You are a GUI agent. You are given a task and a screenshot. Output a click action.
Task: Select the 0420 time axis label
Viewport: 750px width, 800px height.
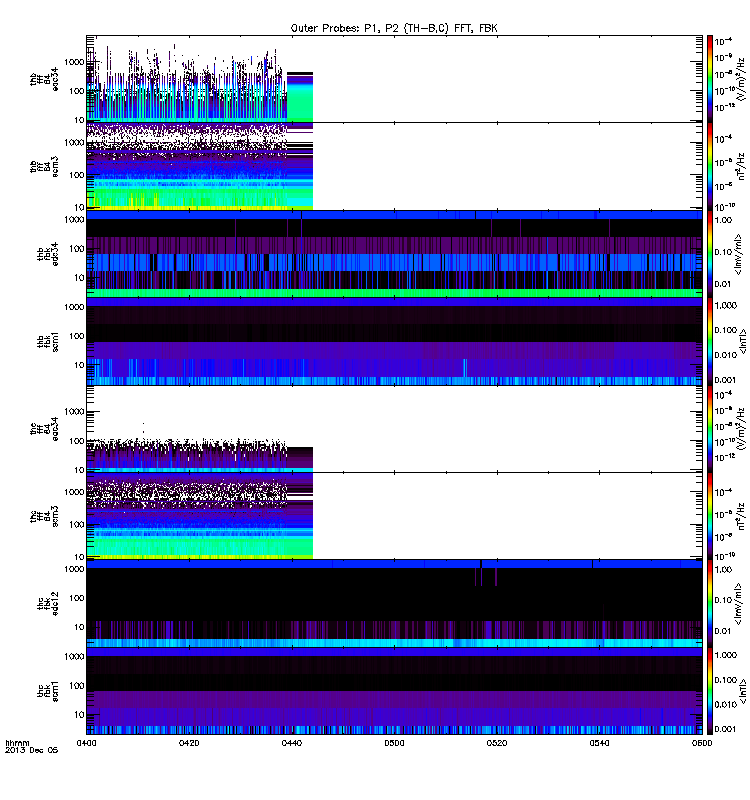tap(189, 743)
